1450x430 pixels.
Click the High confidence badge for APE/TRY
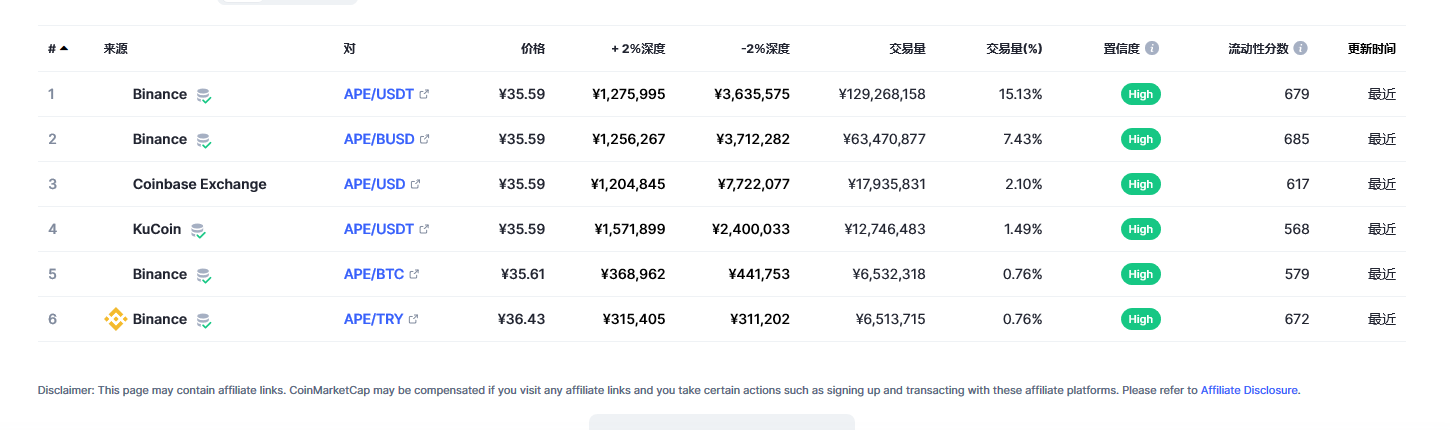point(1141,319)
